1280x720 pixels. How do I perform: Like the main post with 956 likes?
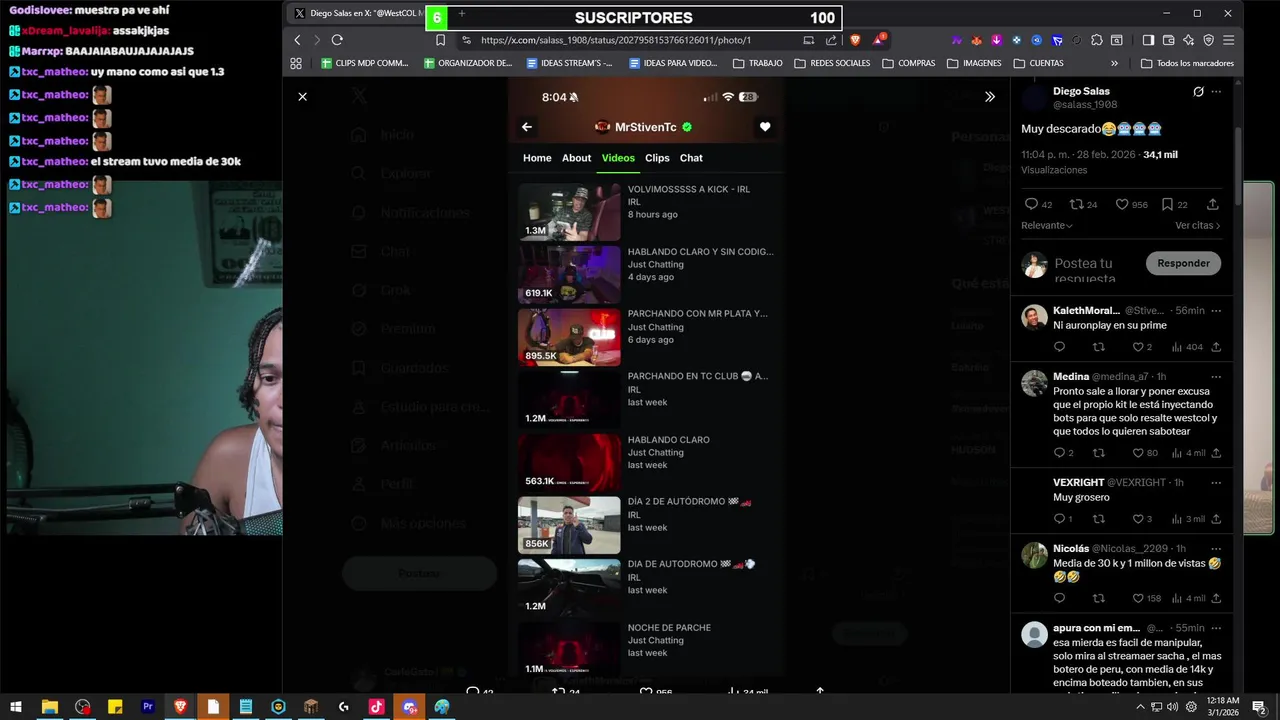1122,204
